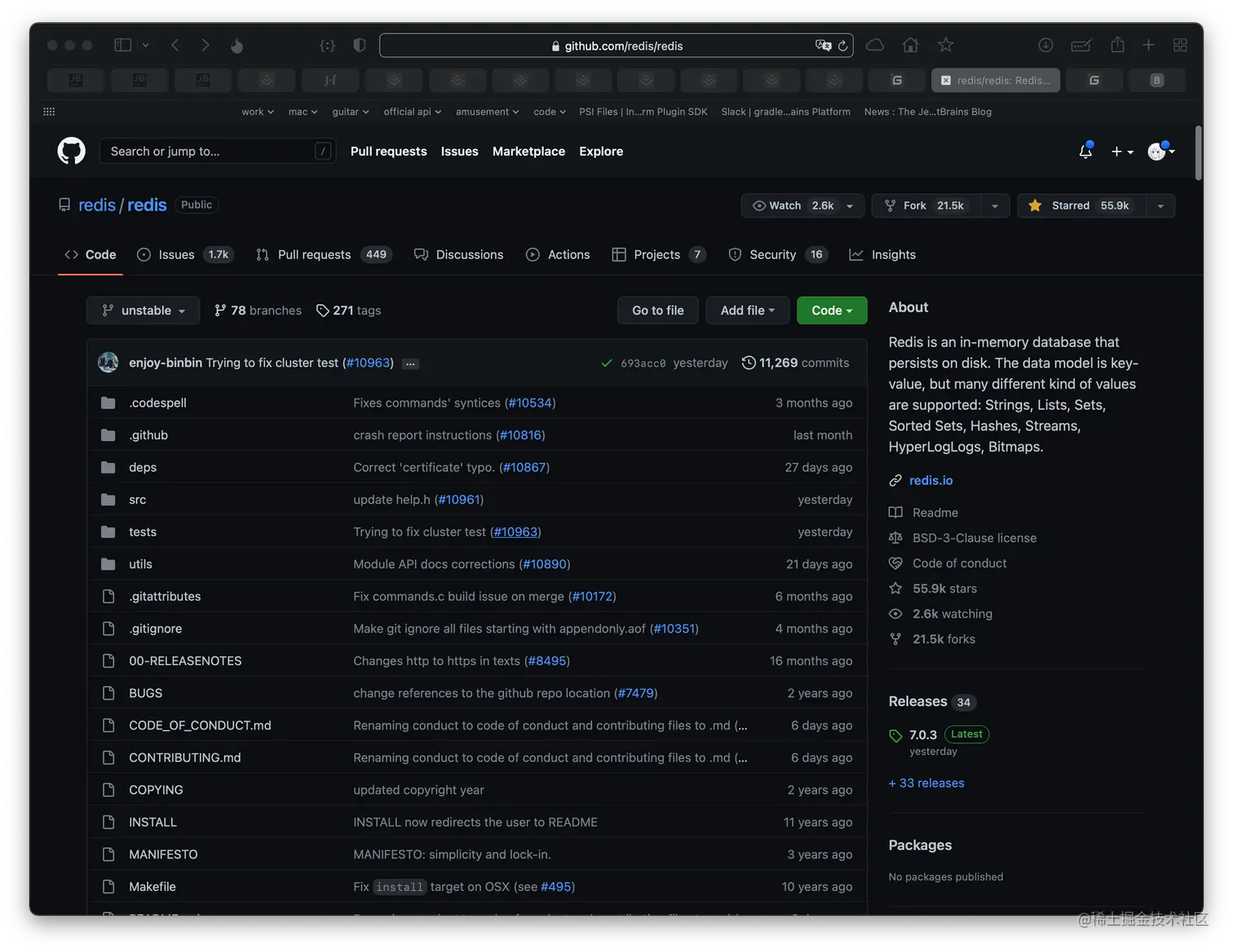Show the tab overview grid icon
The width and height of the screenshot is (1233, 952).
(x=1180, y=45)
